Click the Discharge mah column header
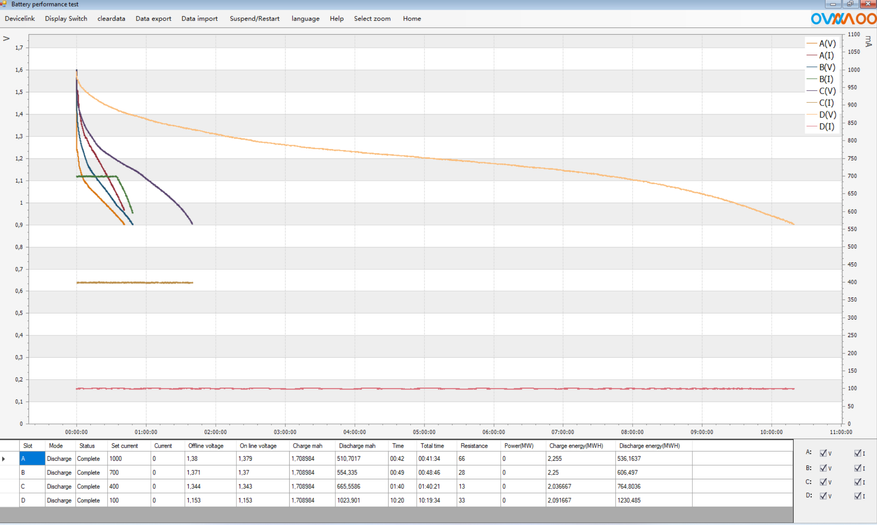This screenshot has height=525, width=877. pos(361,446)
